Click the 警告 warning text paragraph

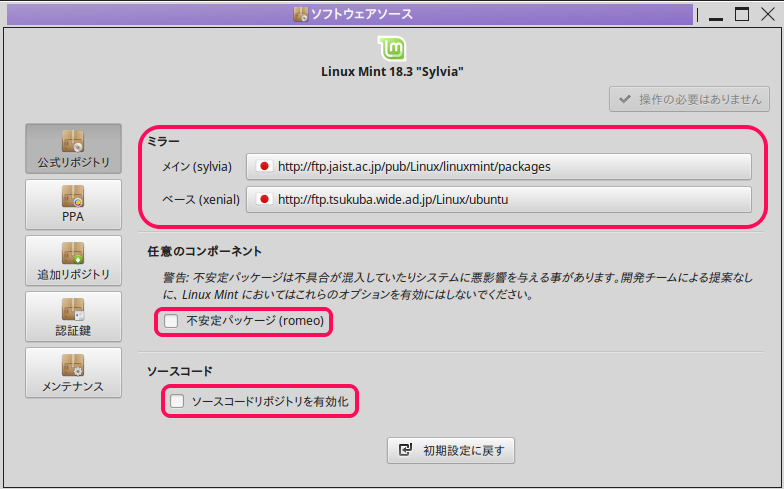tap(458, 286)
